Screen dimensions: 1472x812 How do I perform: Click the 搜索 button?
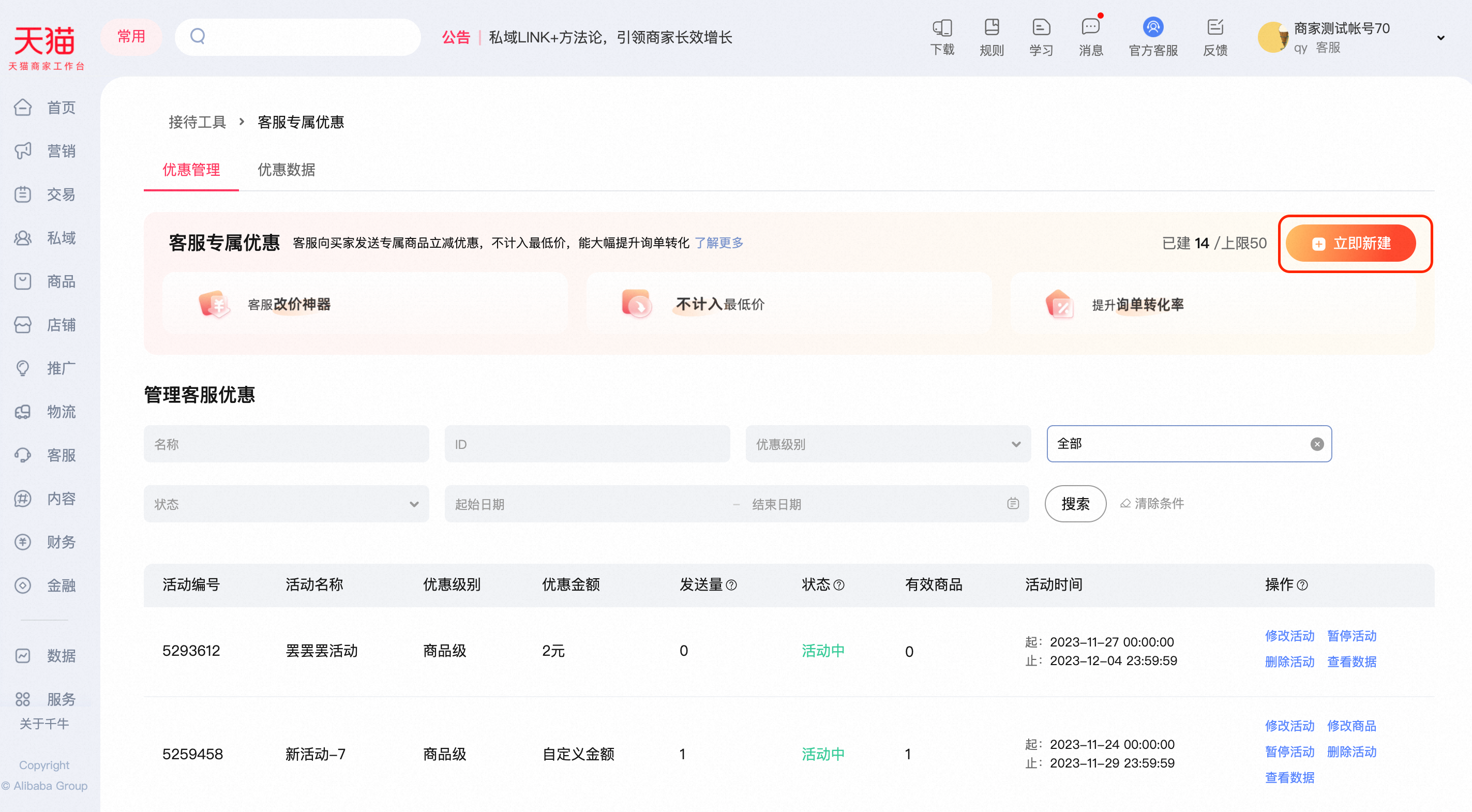(x=1075, y=503)
